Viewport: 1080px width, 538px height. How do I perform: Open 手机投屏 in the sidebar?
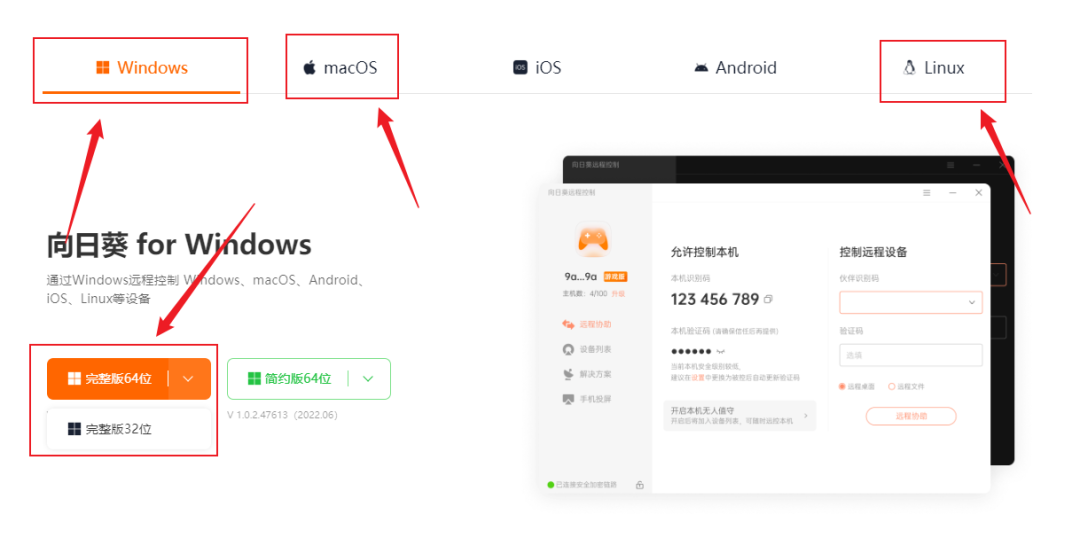[x=588, y=399]
